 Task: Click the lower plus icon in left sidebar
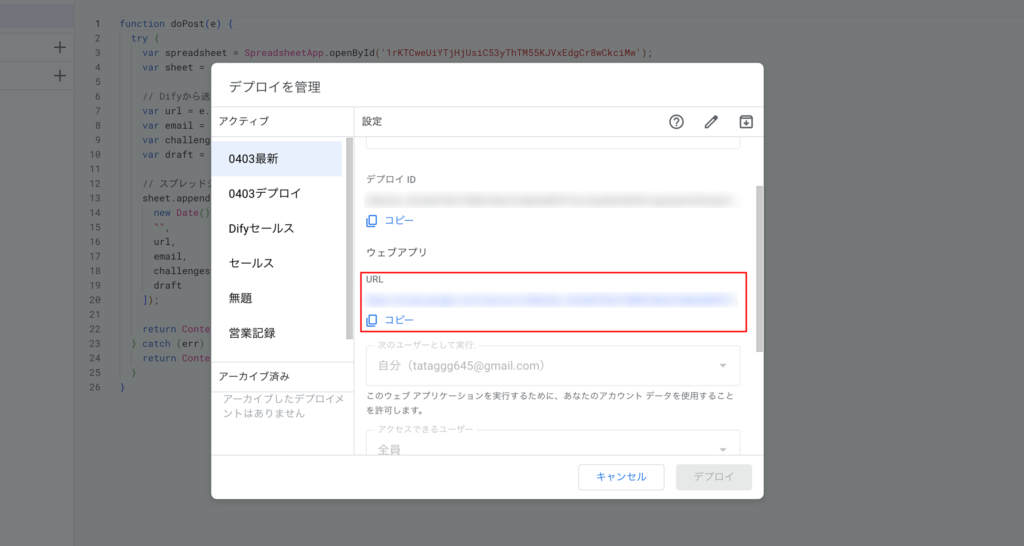click(59, 76)
